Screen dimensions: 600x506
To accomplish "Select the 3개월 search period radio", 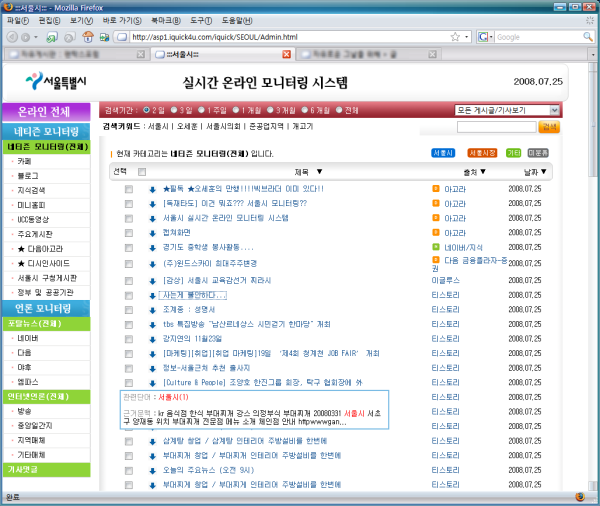I will pos(270,110).
